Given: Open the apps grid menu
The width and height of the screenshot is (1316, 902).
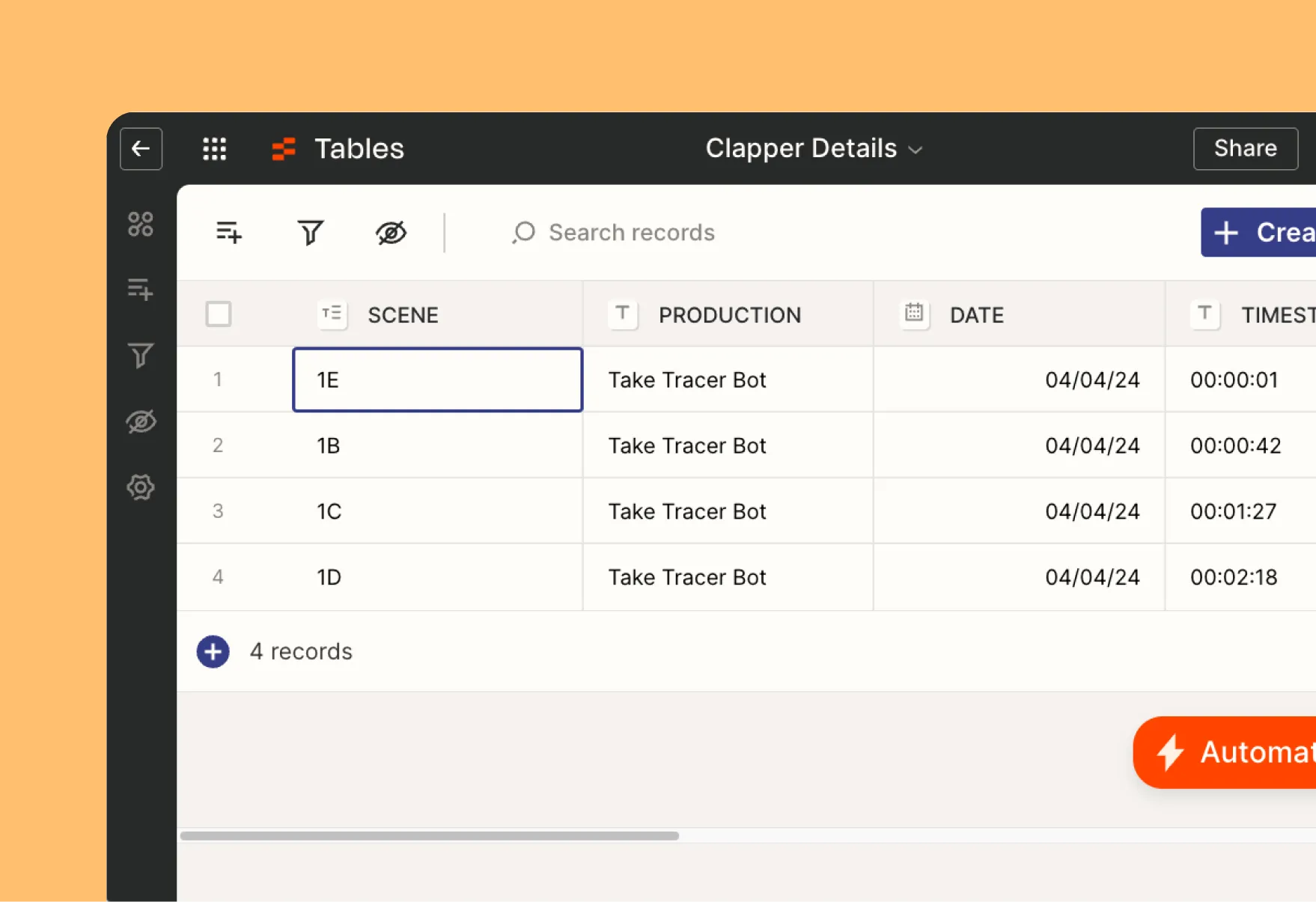Looking at the screenshot, I should 215,149.
